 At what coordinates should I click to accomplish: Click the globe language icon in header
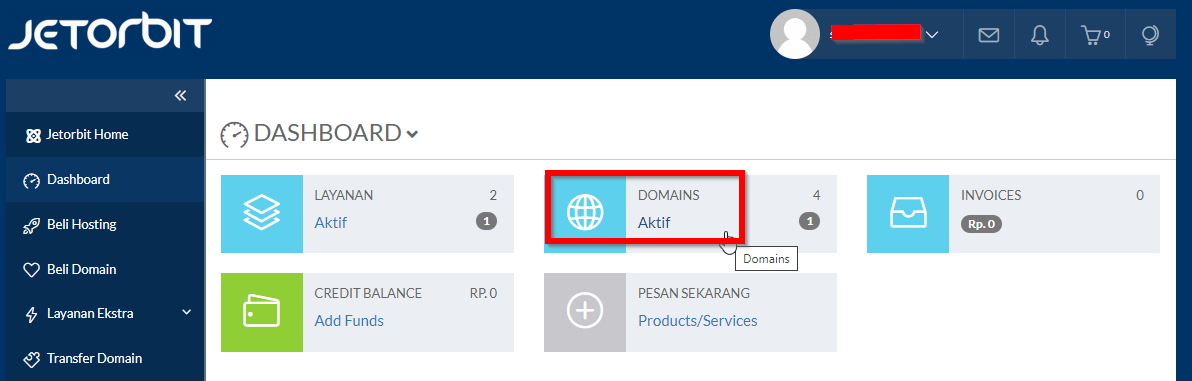[1150, 35]
